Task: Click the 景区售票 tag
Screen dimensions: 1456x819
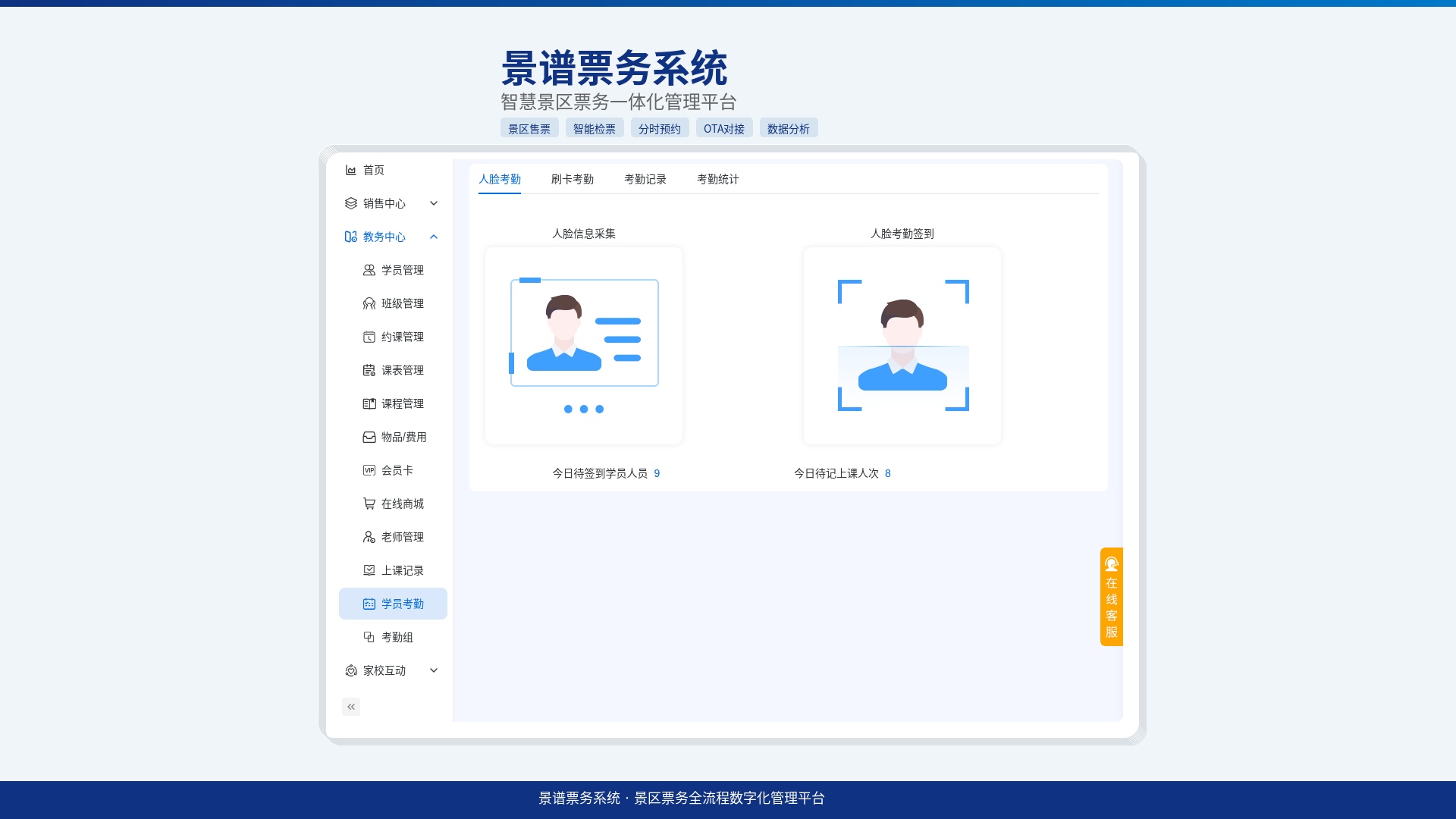Action: (529, 128)
